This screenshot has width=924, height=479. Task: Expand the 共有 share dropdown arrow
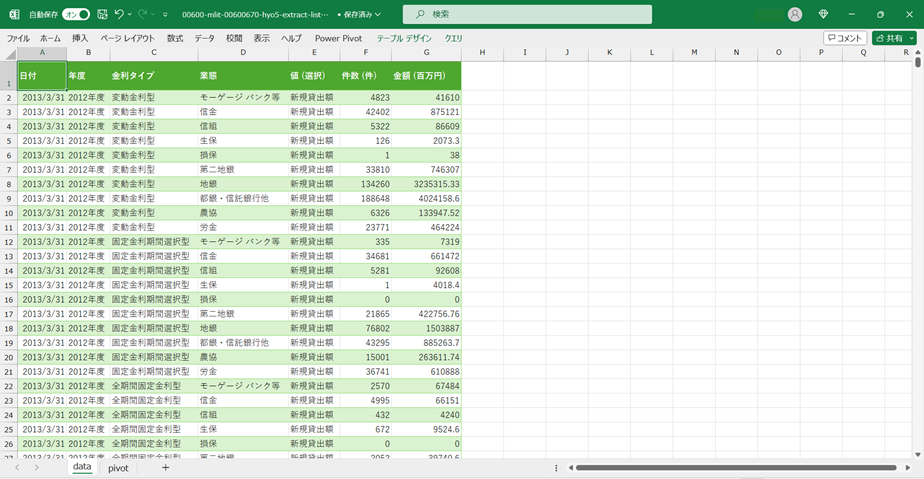[x=911, y=38]
